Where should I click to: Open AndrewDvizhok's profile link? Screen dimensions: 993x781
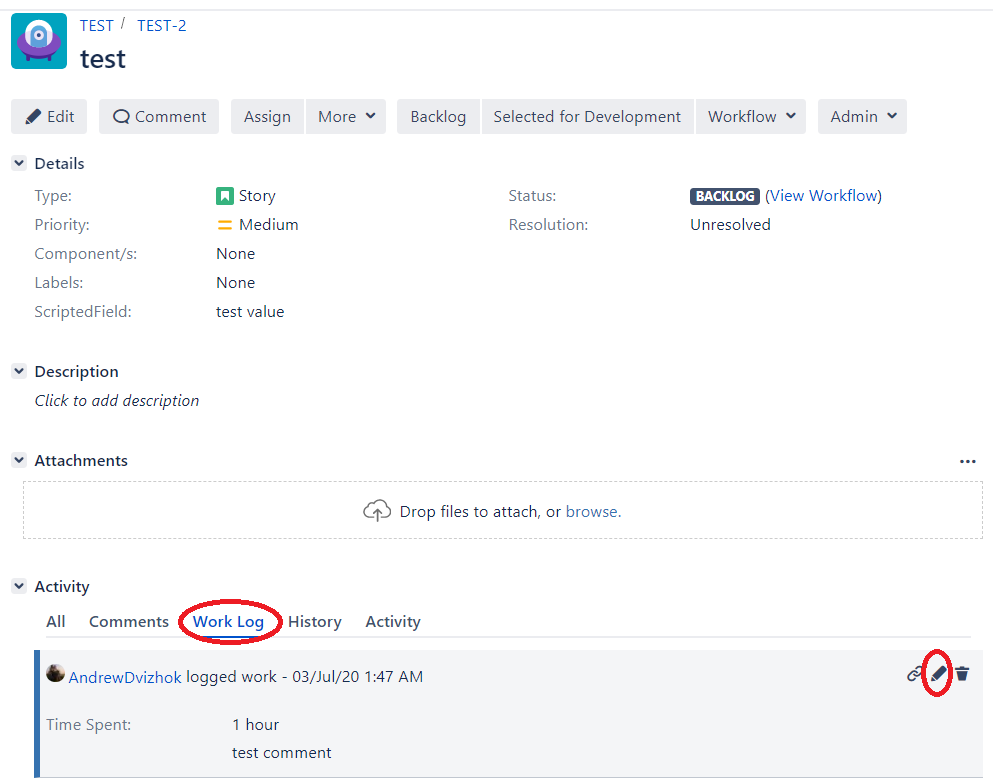[125, 677]
